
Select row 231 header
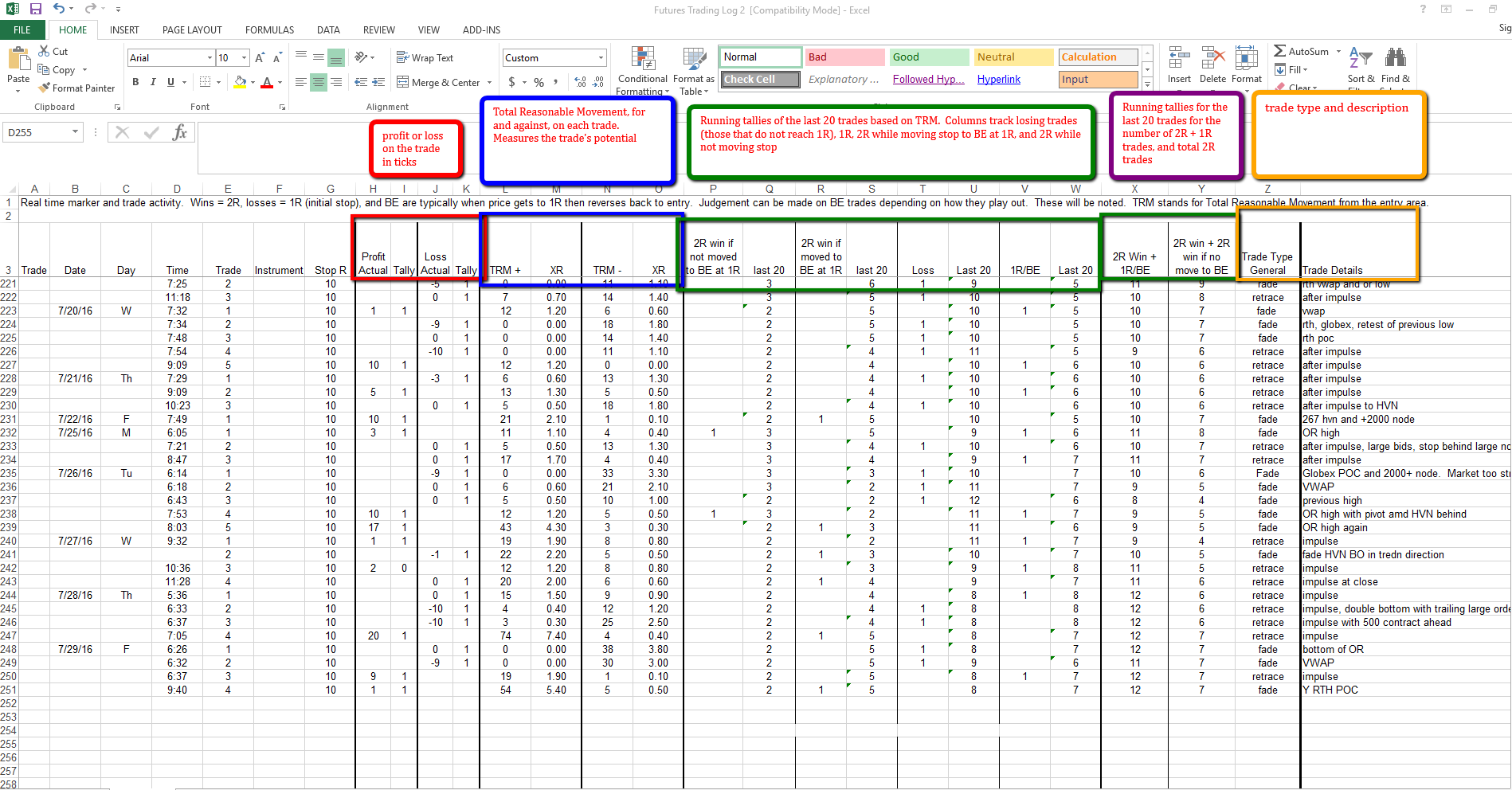click(9, 419)
